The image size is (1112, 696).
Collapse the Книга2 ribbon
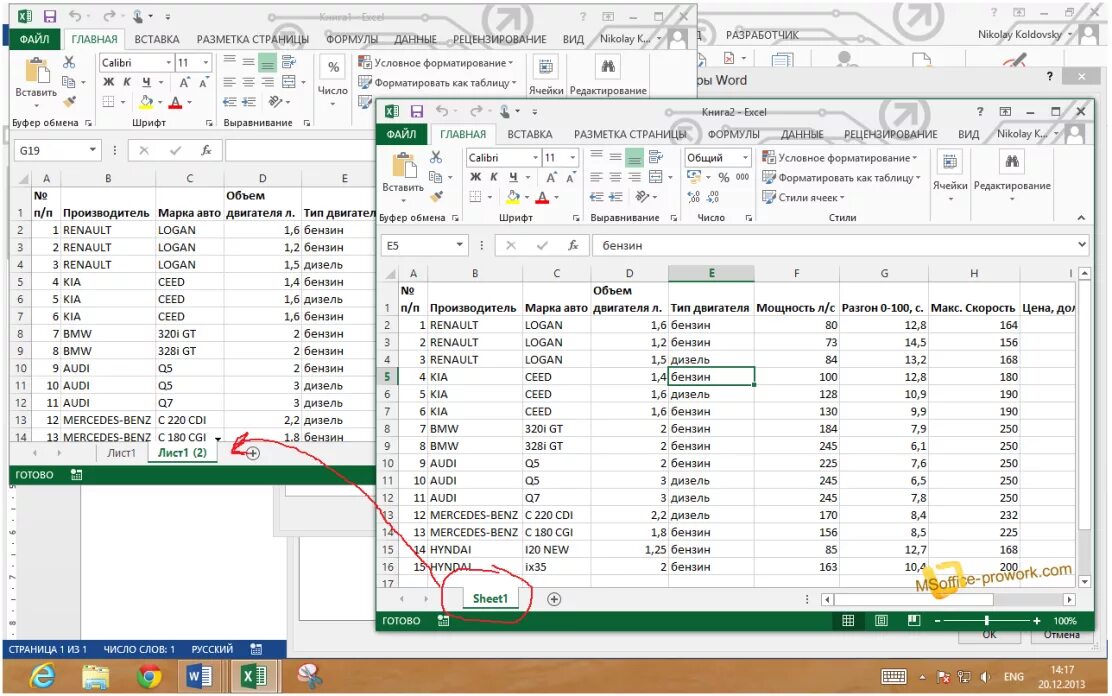pyautogui.click(x=1081, y=218)
